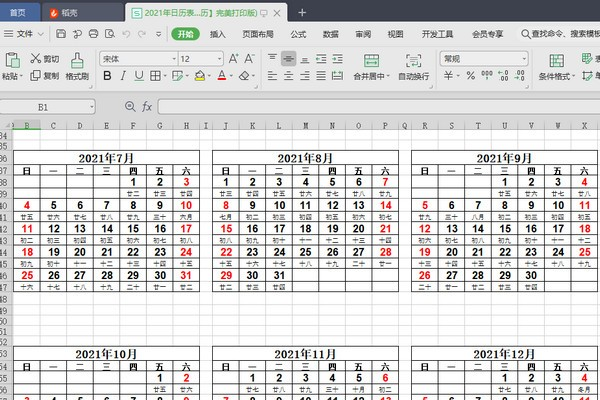The height and width of the screenshot is (400, 600).
Task: Click the fx insert function icon
Action: (x=147, y=106)
